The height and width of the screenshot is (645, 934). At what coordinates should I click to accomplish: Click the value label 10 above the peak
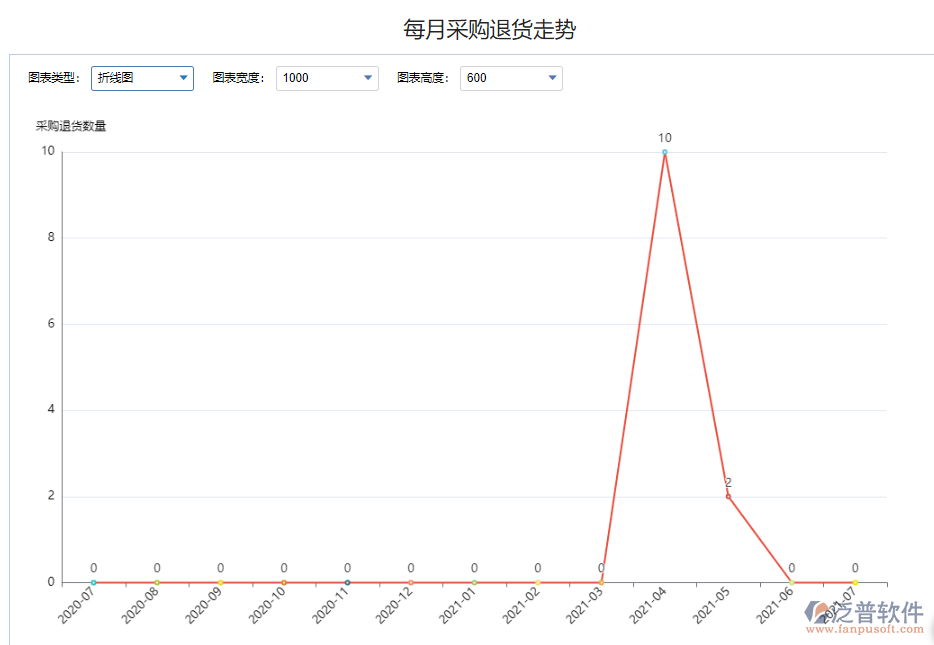pyautogui.click(x=663, y=137)
